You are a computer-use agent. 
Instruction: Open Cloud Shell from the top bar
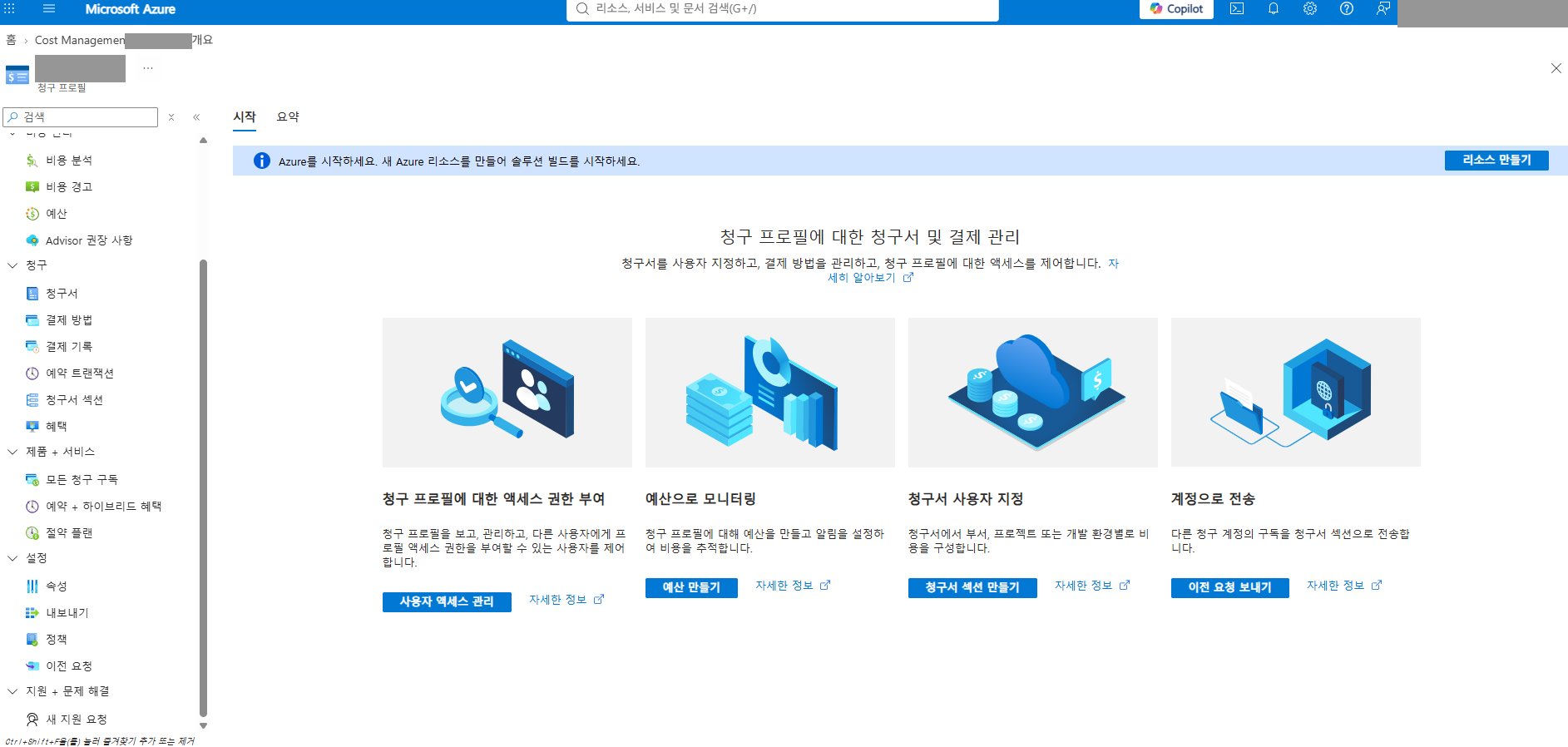coord(1237,9)
